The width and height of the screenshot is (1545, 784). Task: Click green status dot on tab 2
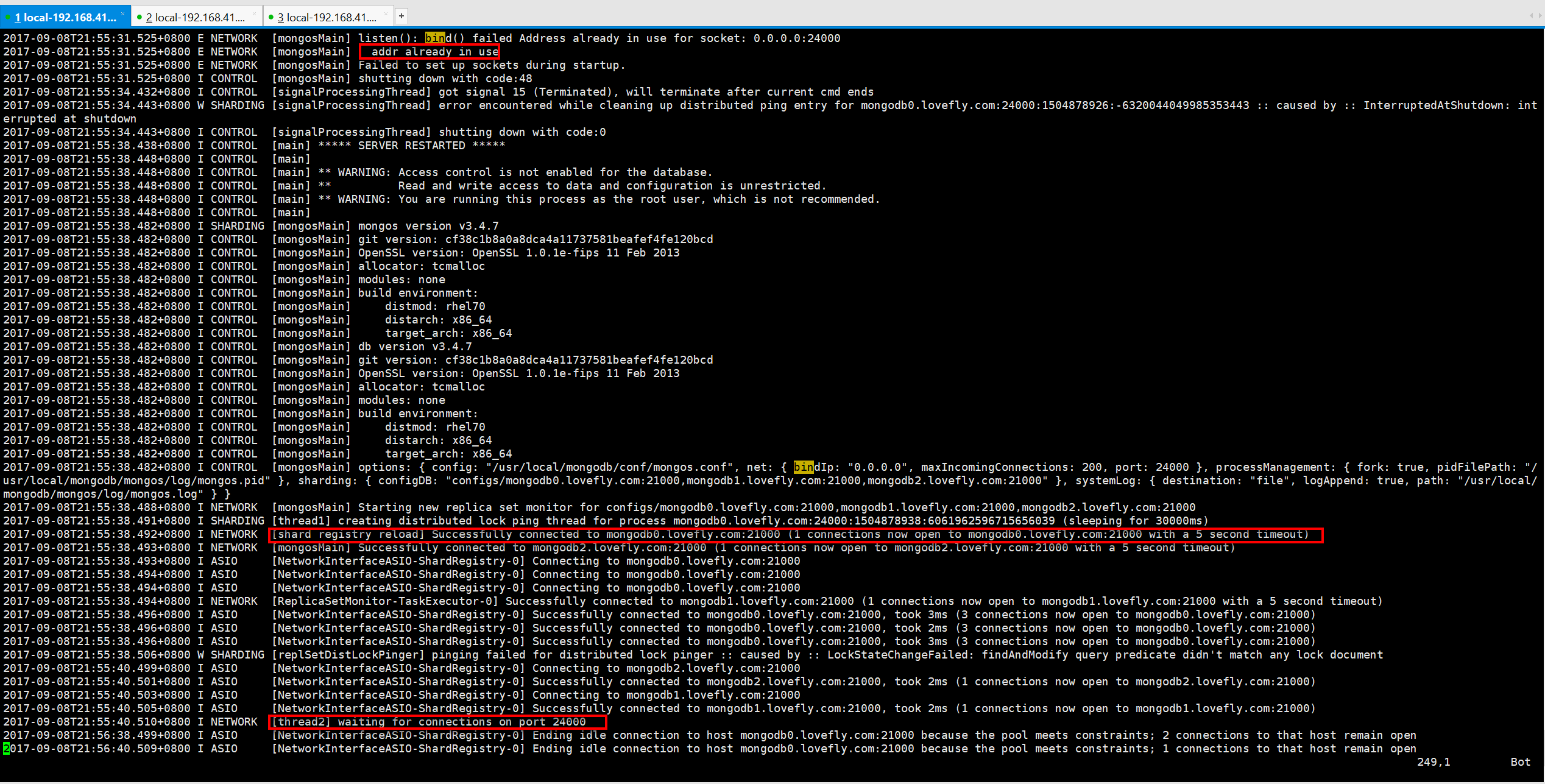[140, 17]
